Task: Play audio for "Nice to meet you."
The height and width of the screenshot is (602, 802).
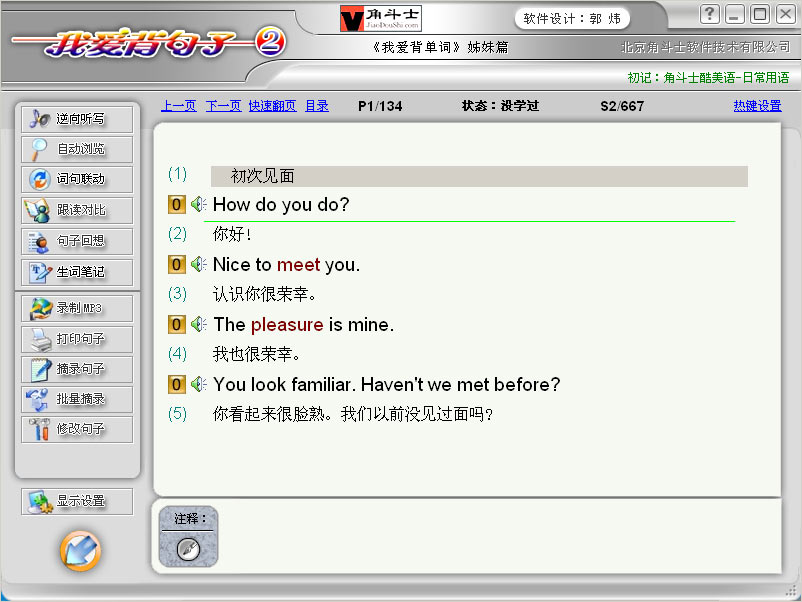Action: coord(198,264)
